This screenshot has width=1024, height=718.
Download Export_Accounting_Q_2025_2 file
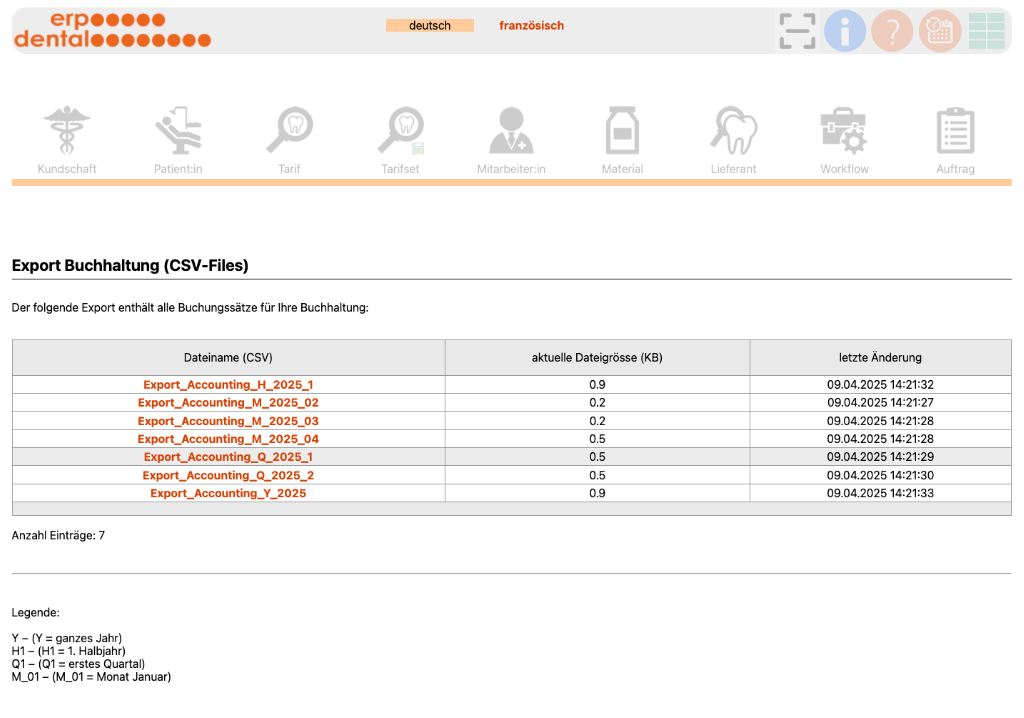click(228, 475)
